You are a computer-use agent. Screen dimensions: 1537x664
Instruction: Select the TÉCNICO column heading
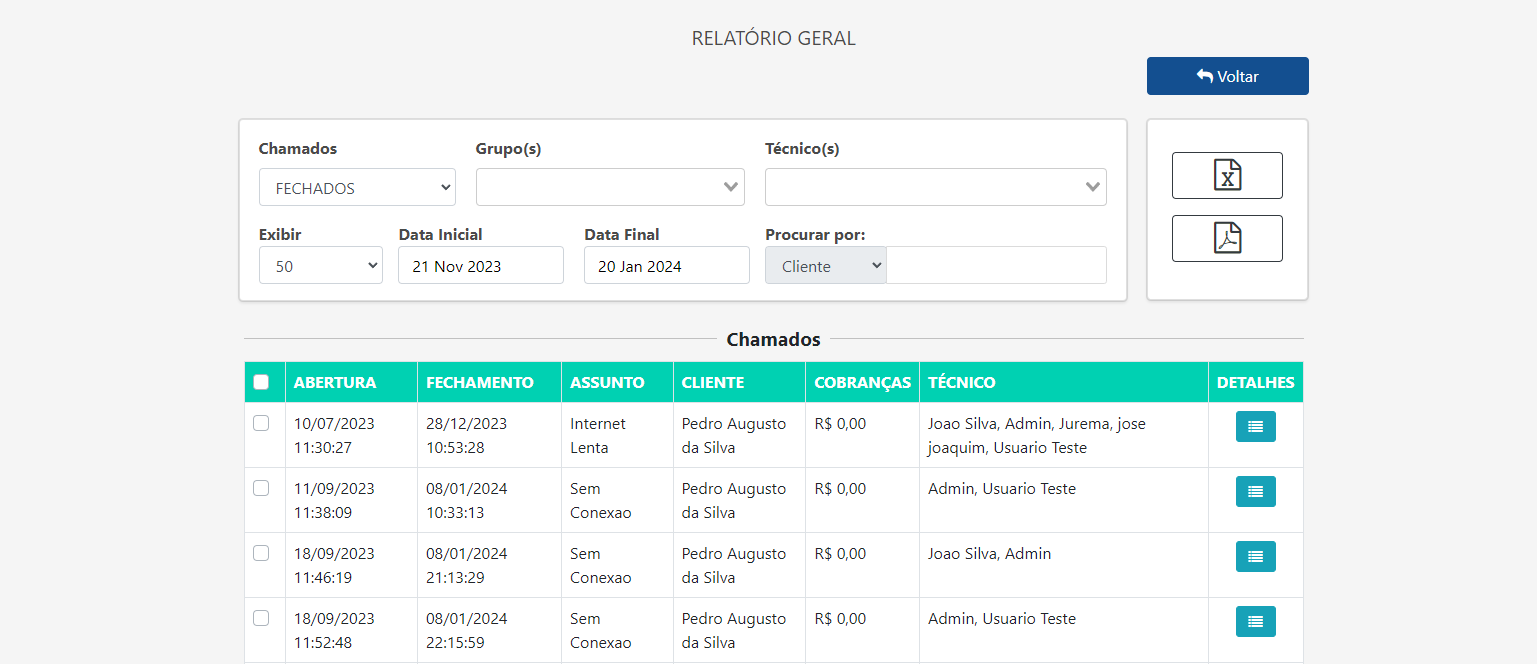click(x=957, y=382)
